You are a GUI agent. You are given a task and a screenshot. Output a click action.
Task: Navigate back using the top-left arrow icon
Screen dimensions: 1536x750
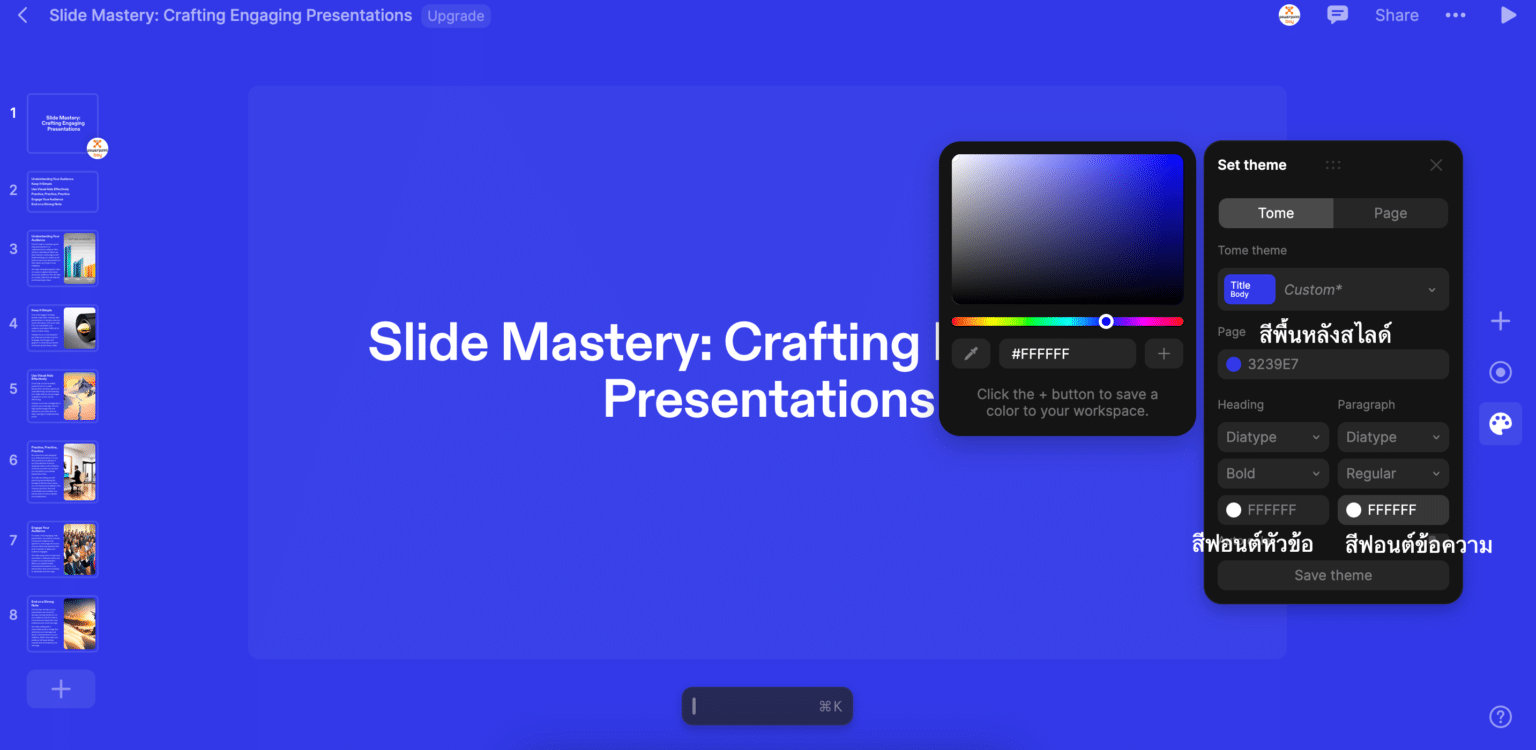point(22,15)
